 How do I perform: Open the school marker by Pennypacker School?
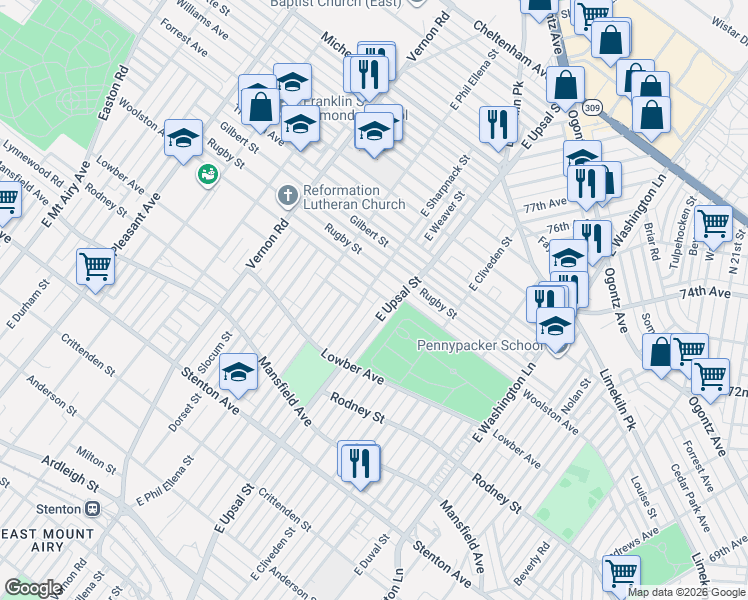(555, 328)
